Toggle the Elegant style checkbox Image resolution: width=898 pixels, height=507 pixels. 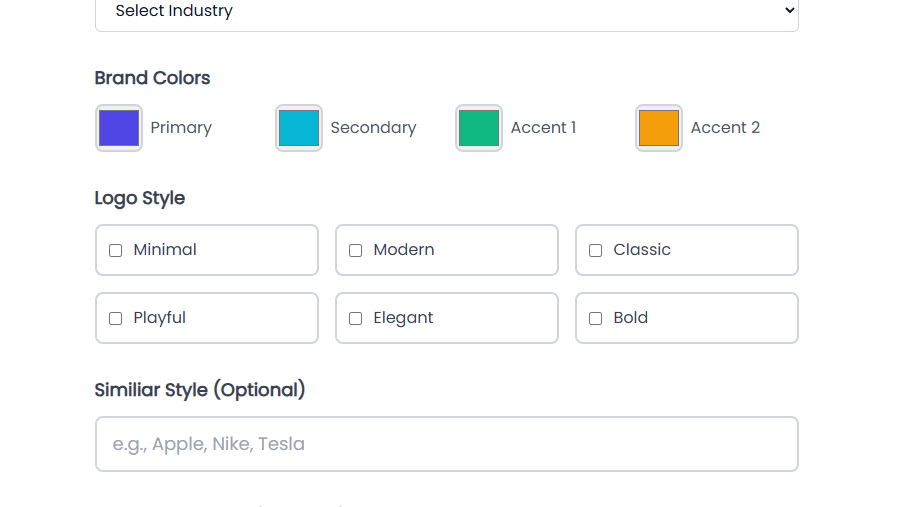click(x=356, y=319)
